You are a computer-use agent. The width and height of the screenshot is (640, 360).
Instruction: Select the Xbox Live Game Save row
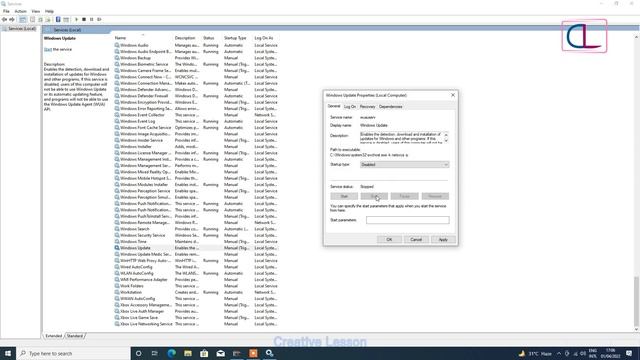click(x=196, y=318)
